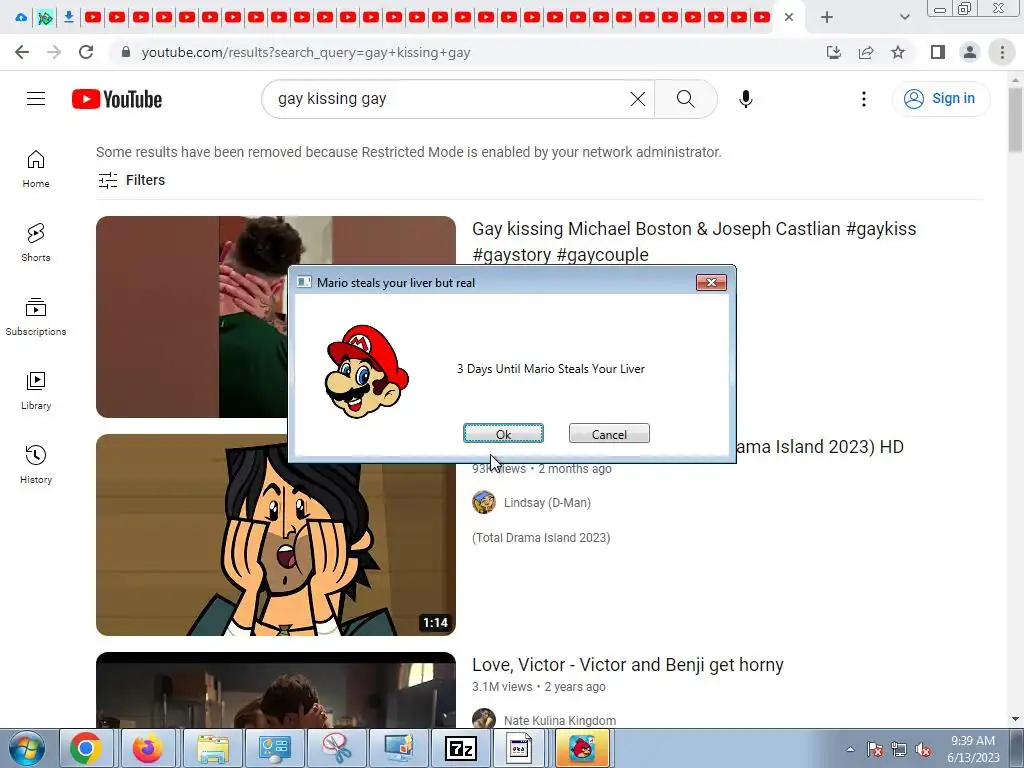Open the taskbar clock and date
This screenshot has height=768, width=1024.
click(x=973, y=749)
